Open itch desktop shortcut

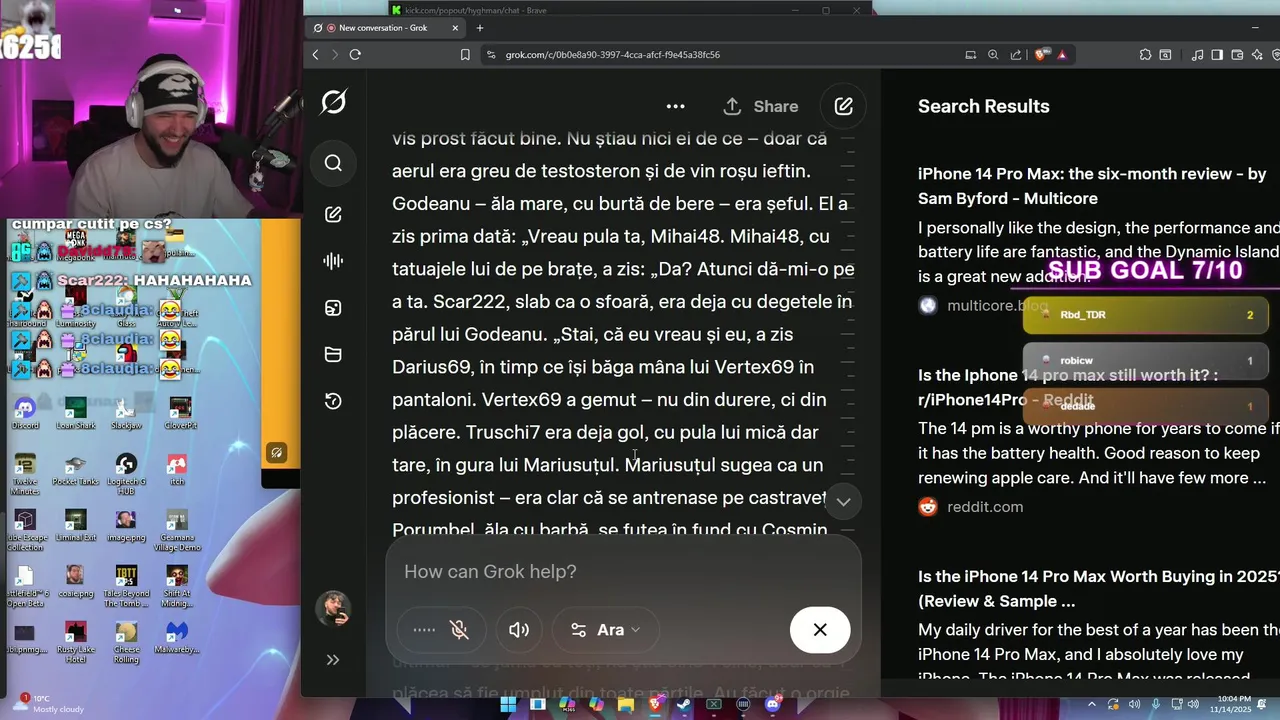click(x=177, y=470)
